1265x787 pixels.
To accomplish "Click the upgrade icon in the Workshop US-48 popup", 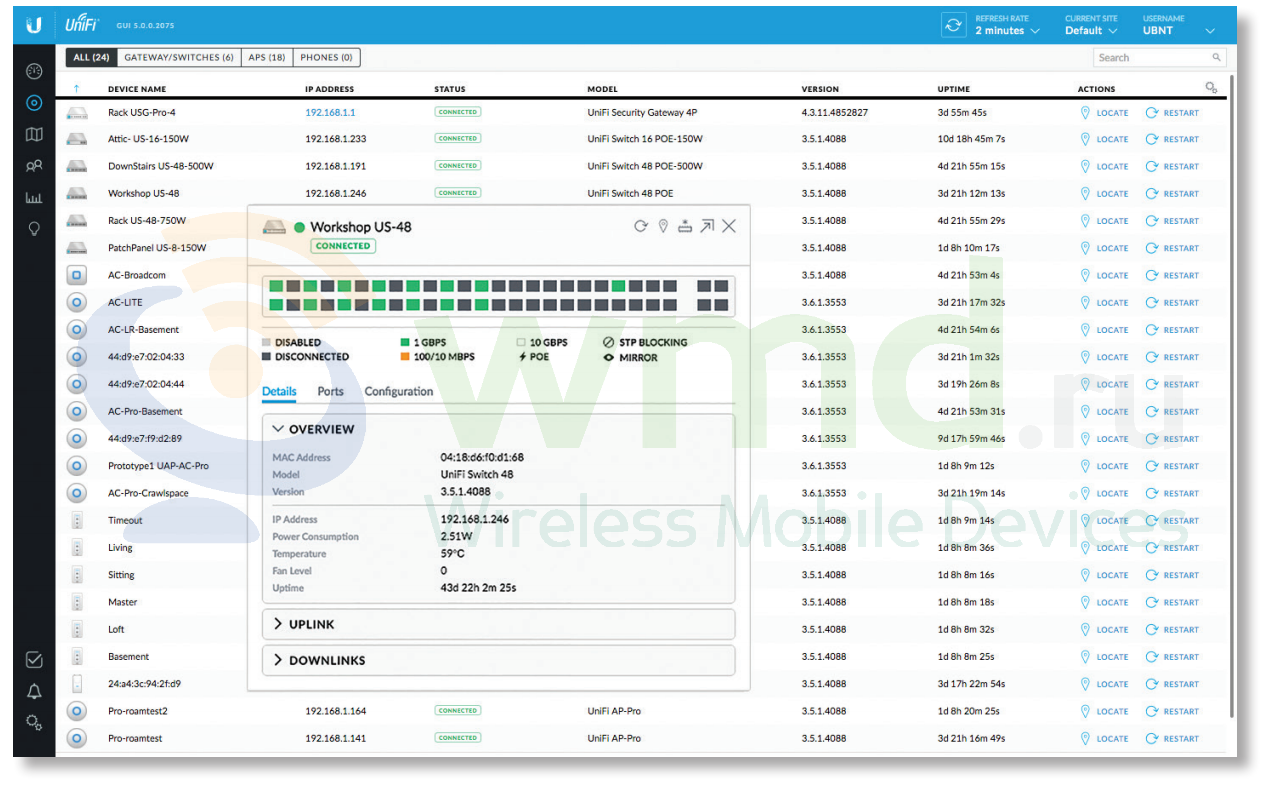I will (685, 226).
